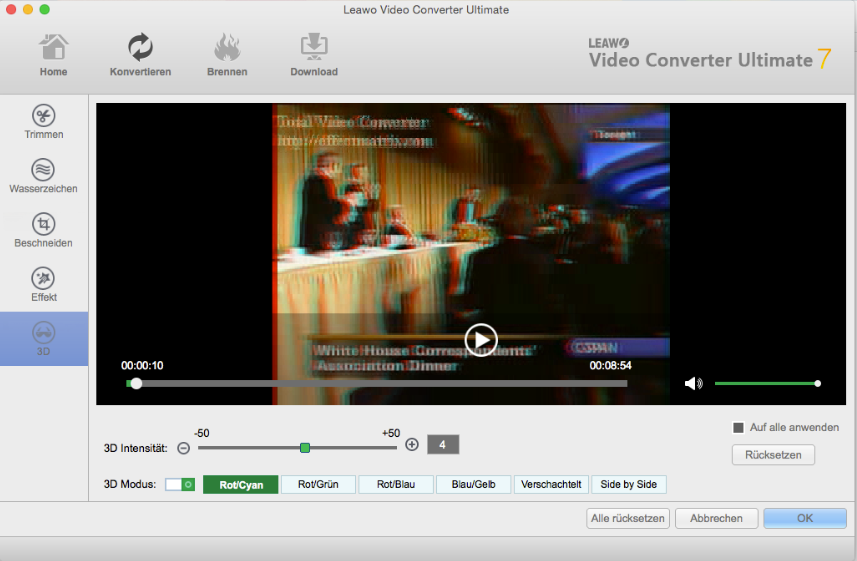Play the video preview
857x561 pixels.
(481, 340)
